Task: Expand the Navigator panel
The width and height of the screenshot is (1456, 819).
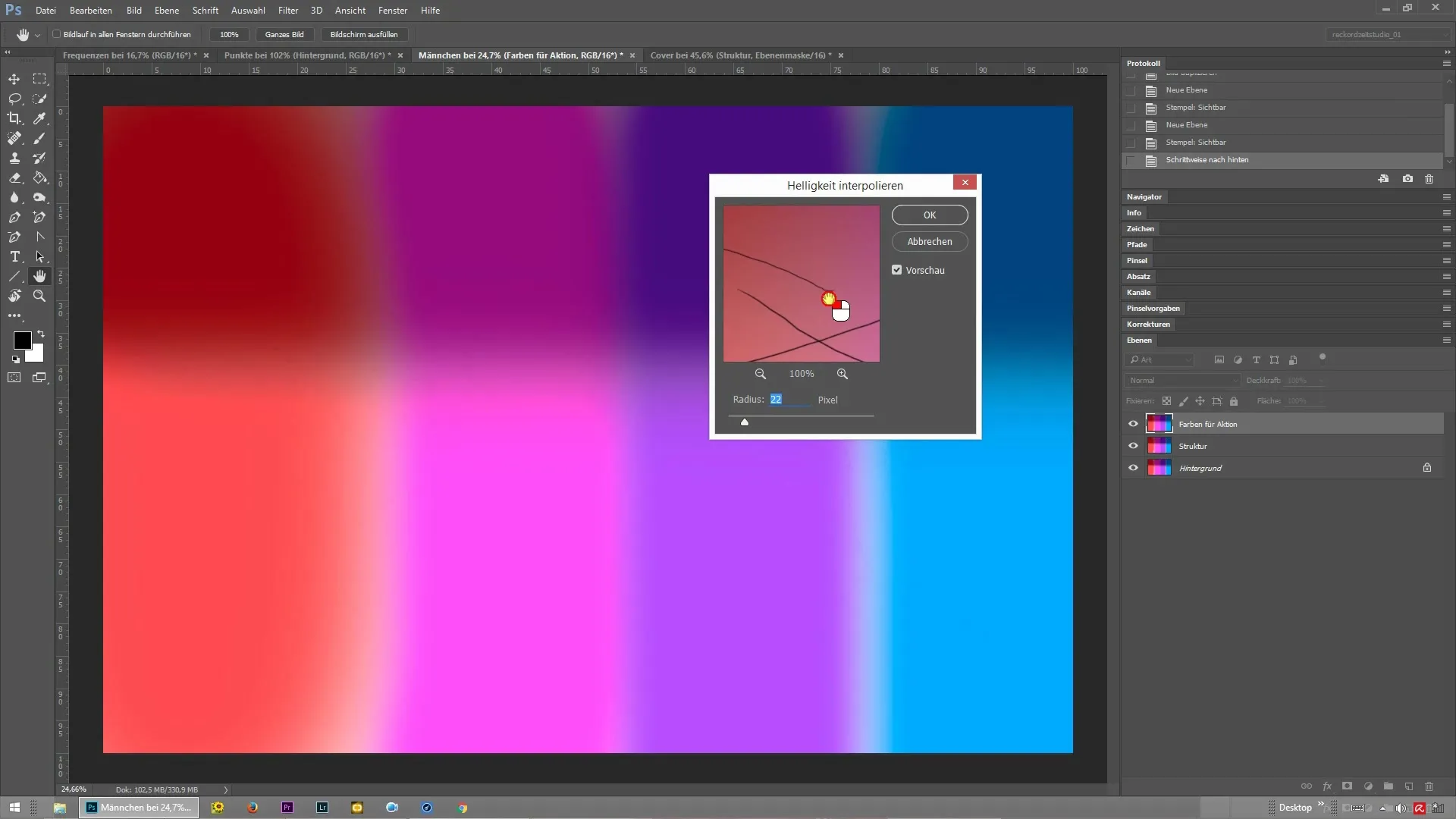Action: [x=1144, y=197]
